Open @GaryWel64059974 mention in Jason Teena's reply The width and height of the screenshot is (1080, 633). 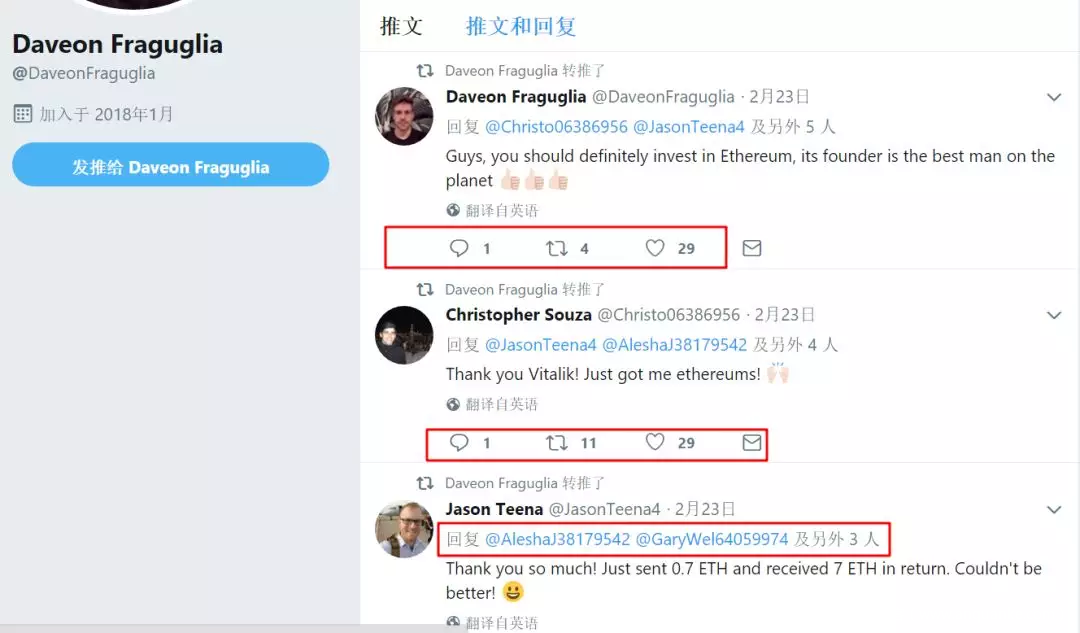712,539
